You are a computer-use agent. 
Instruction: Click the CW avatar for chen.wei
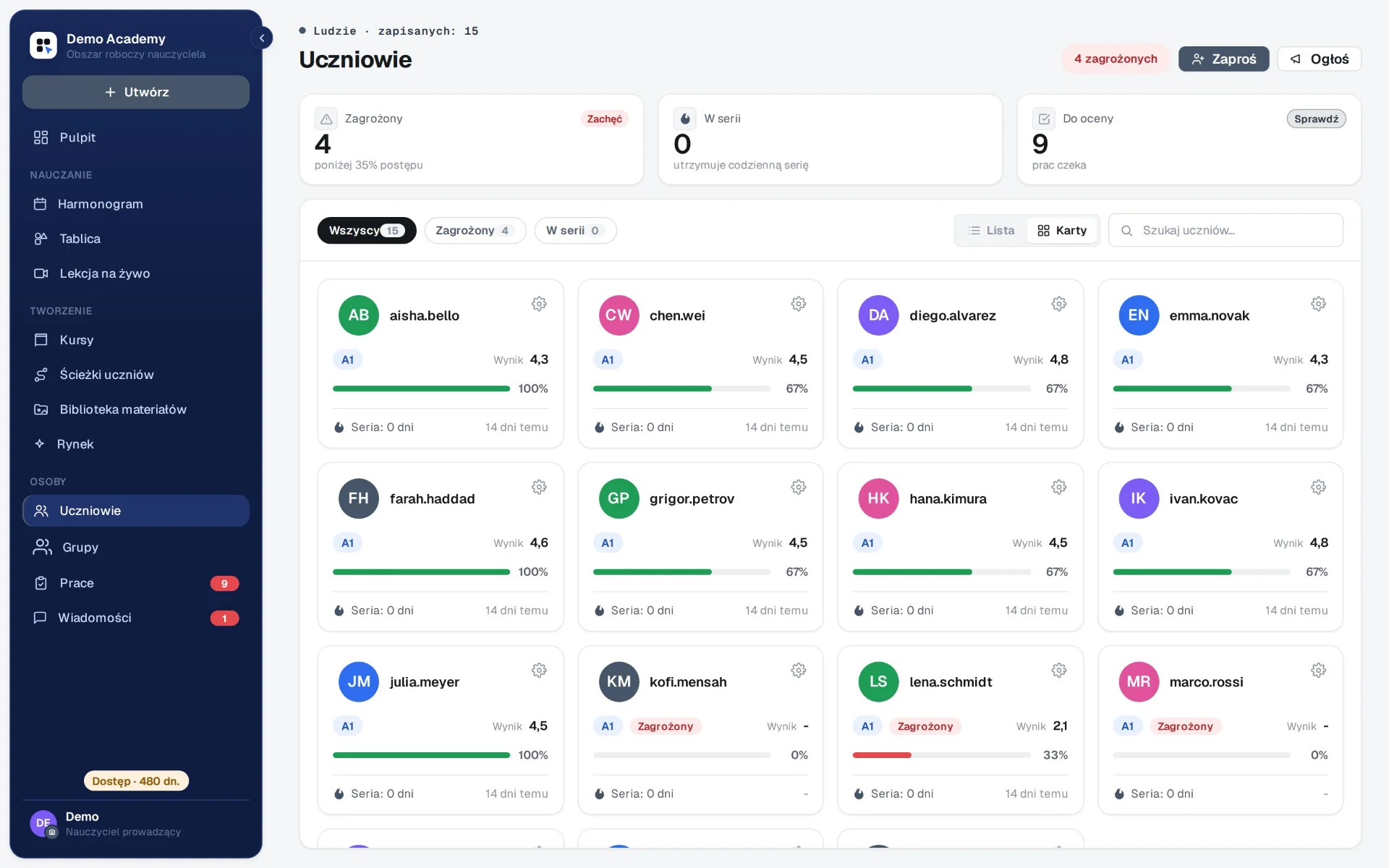(x=619, y=315)
